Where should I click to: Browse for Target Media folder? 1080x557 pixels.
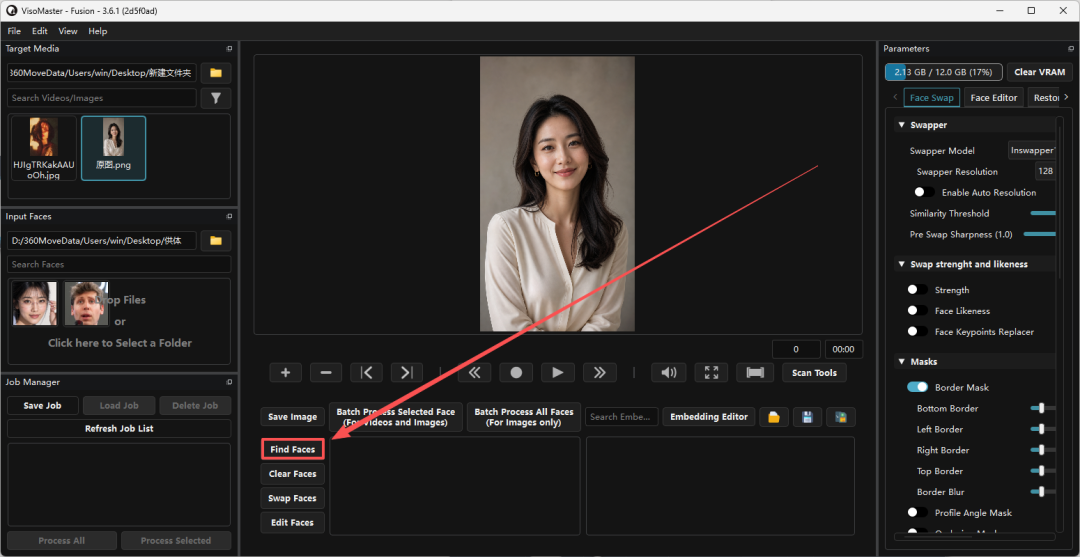pos(216,72)
